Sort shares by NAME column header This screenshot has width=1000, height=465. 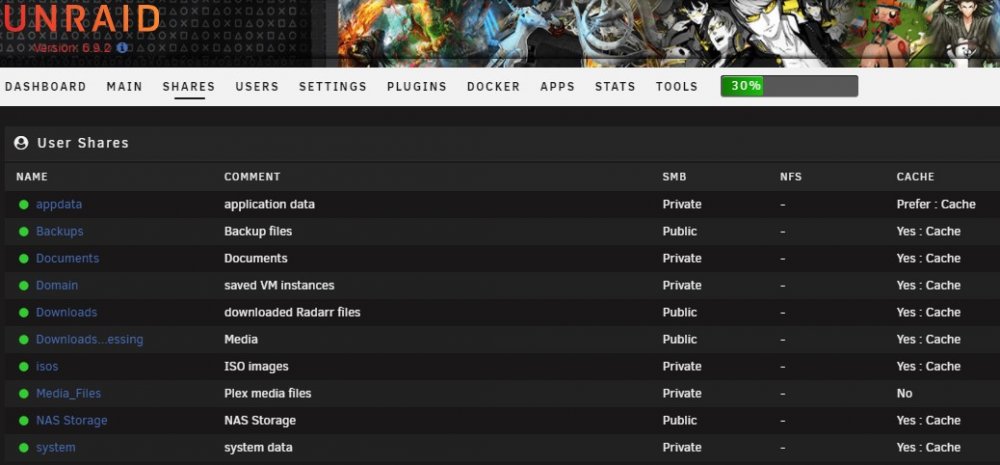click(32, 177)
